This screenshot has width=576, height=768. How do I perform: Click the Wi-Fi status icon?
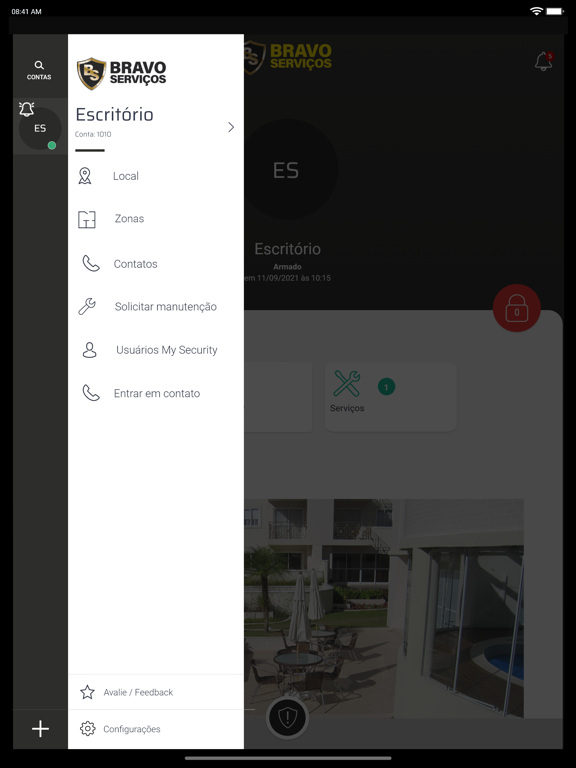coord(536,11)
